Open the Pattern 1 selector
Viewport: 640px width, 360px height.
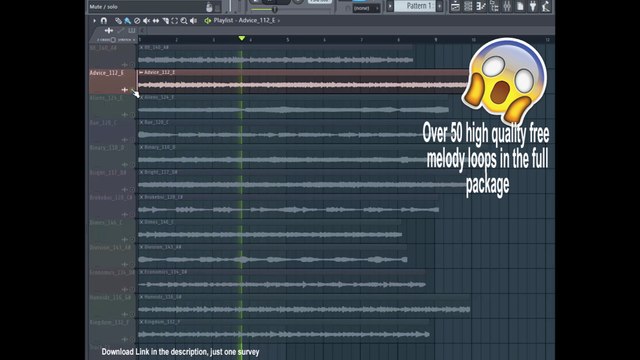415,6
